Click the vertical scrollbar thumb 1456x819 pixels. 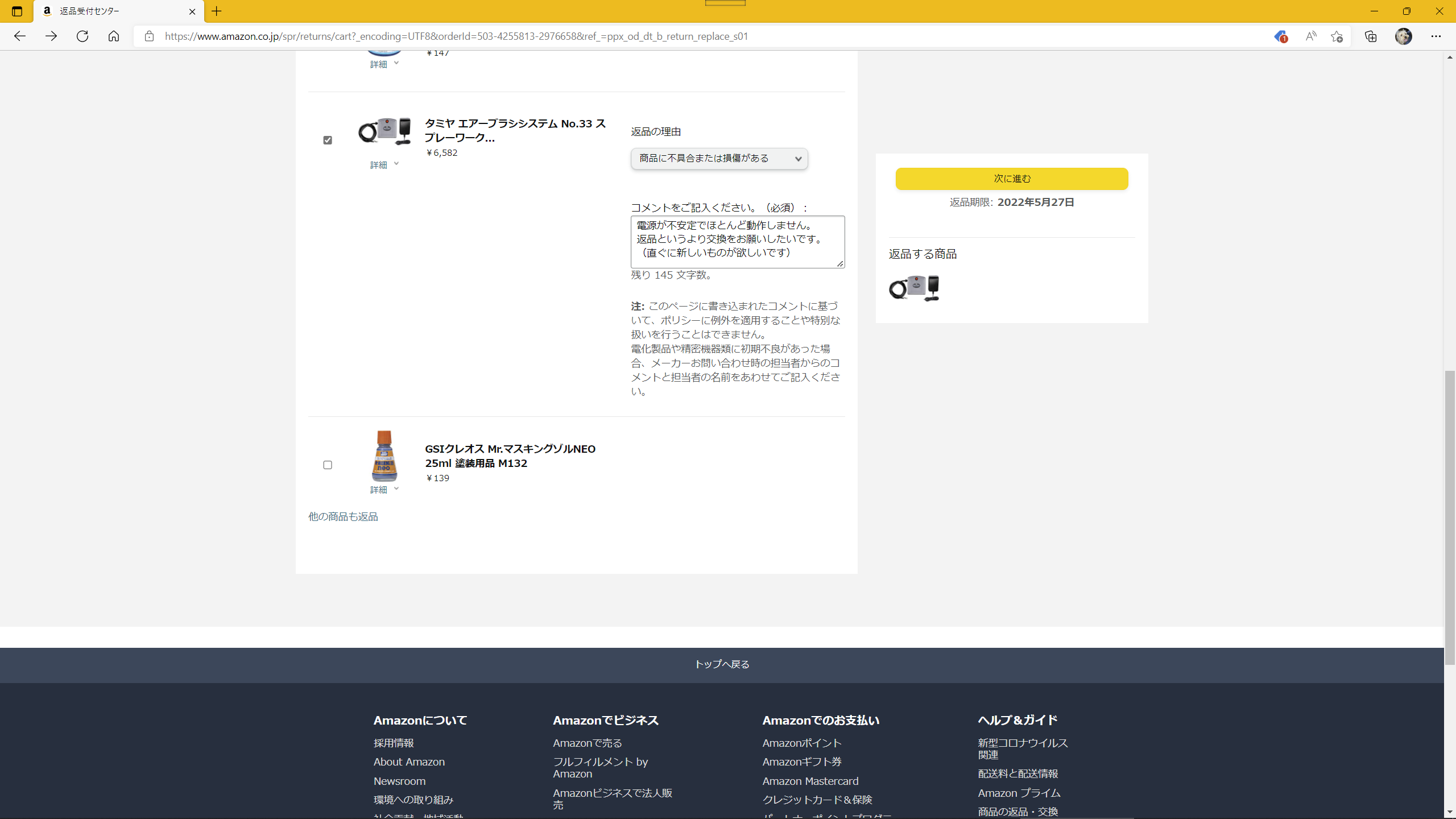1450,518
